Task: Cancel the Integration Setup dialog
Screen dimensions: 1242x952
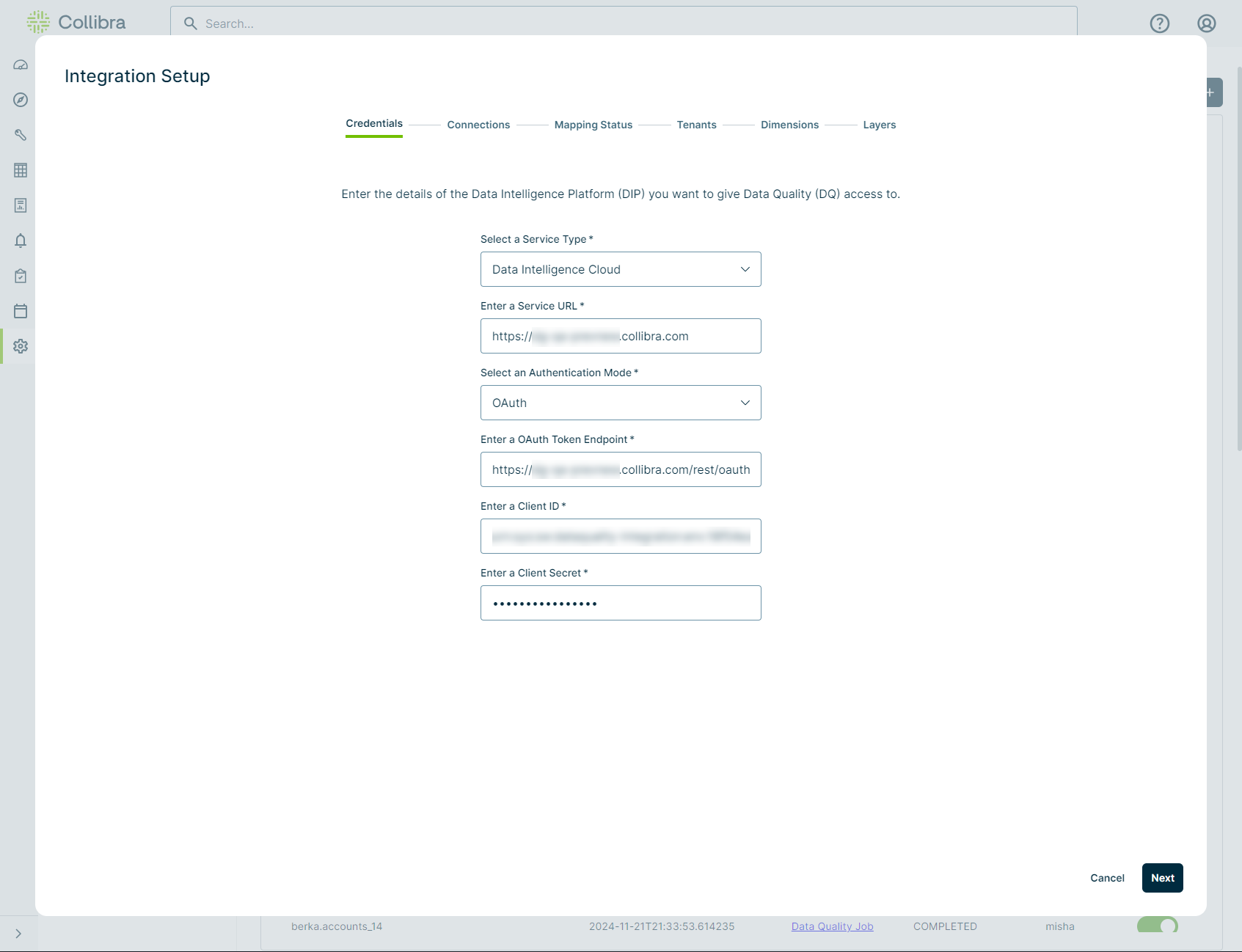Action: point(1106,878)
